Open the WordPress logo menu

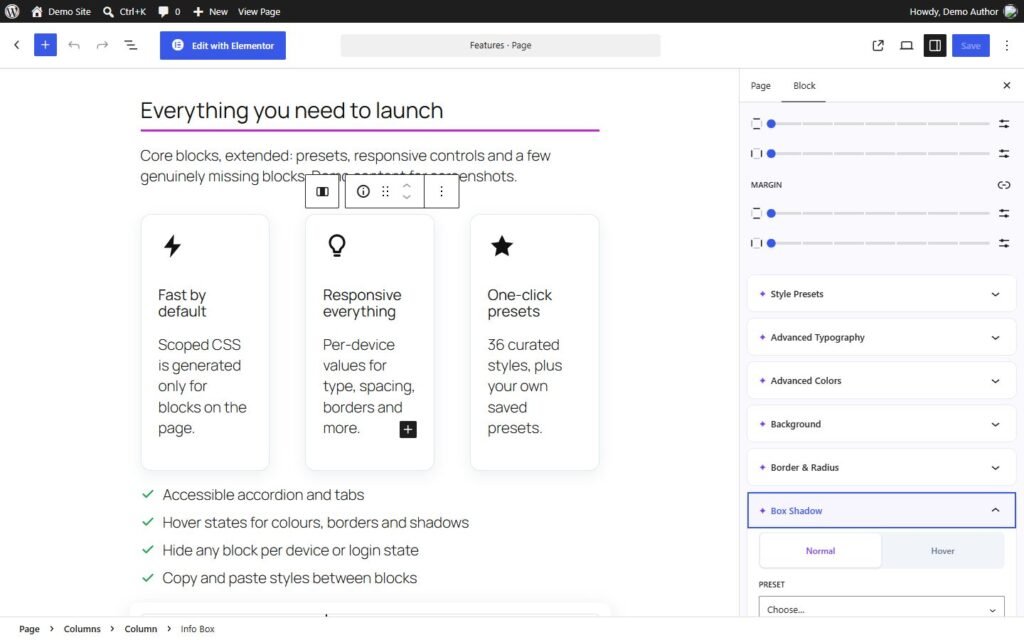click(12, 11)
